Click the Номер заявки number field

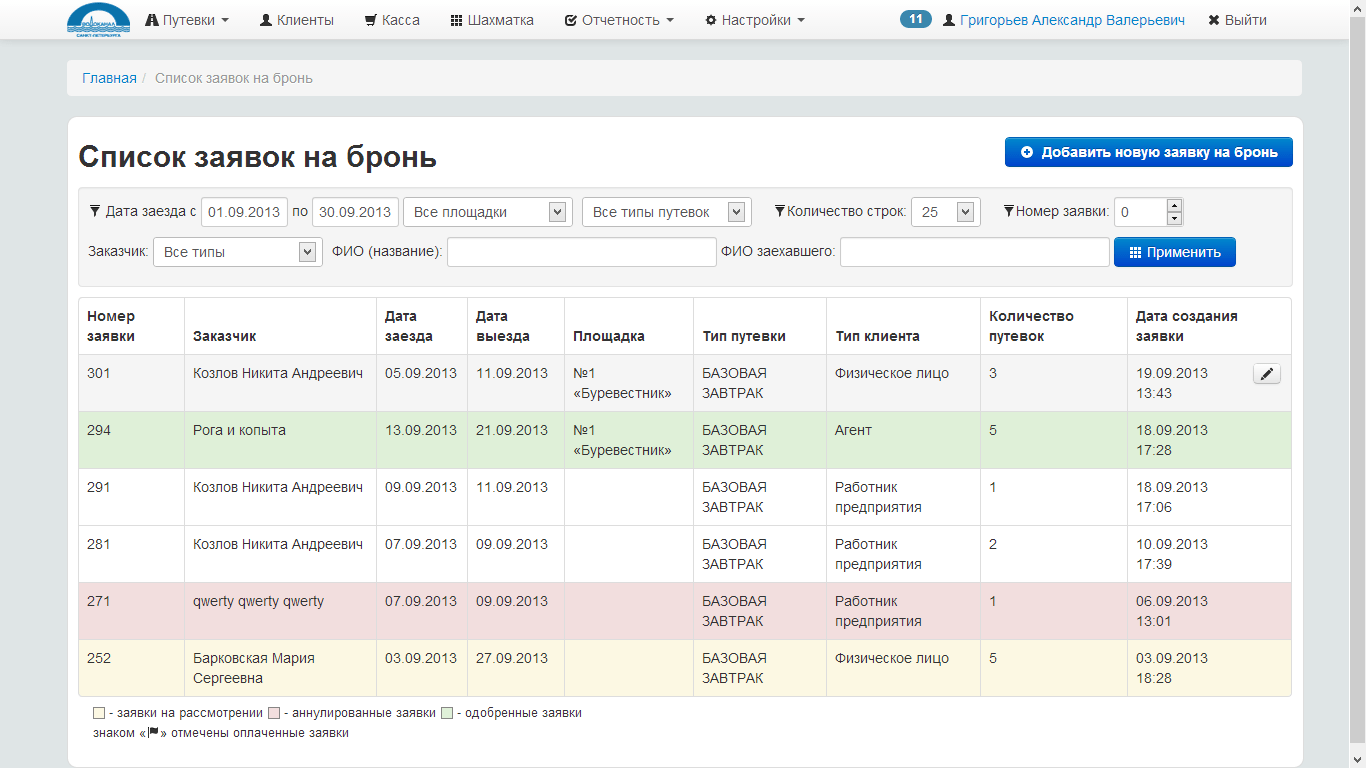click(1140, 212)
